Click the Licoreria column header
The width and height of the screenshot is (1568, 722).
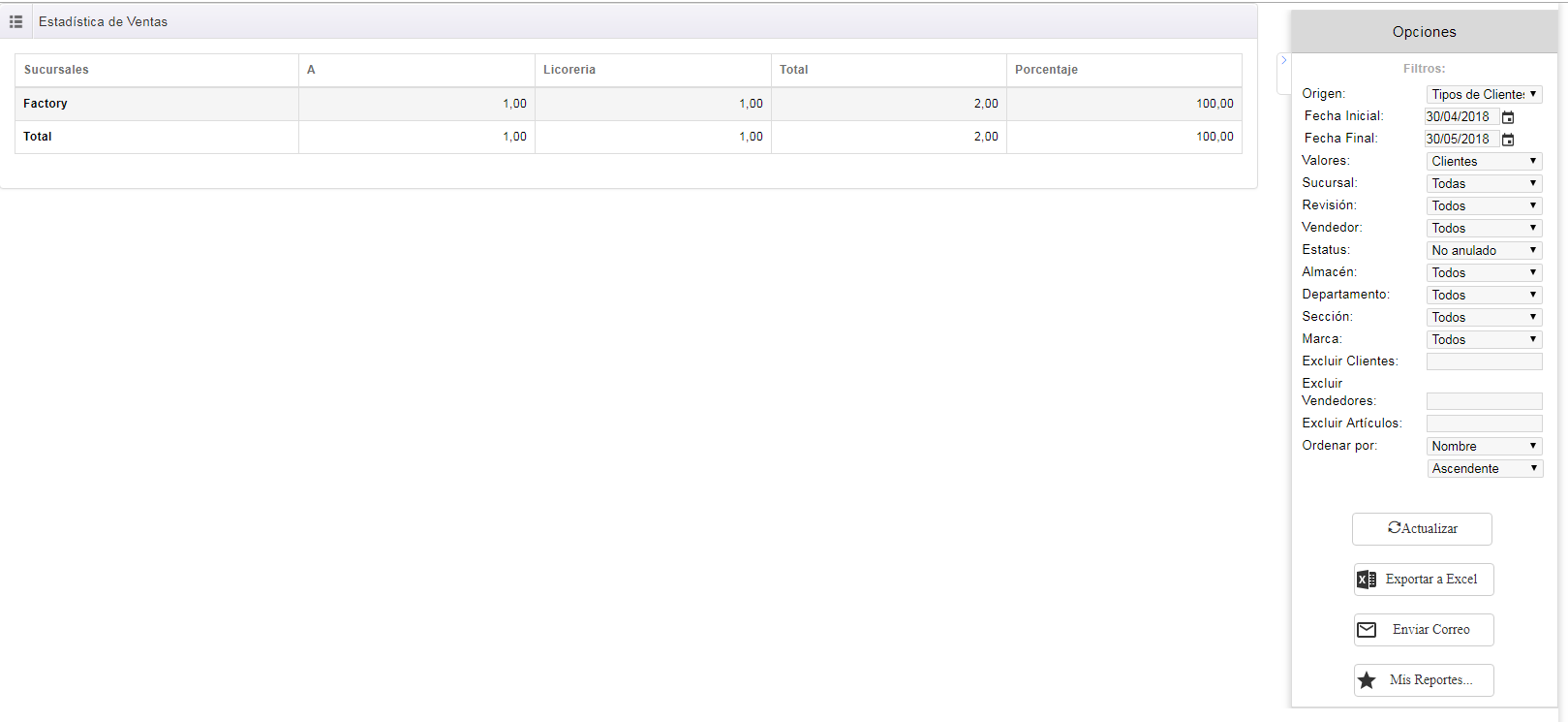pyautogui.click(x=653, y=70)
